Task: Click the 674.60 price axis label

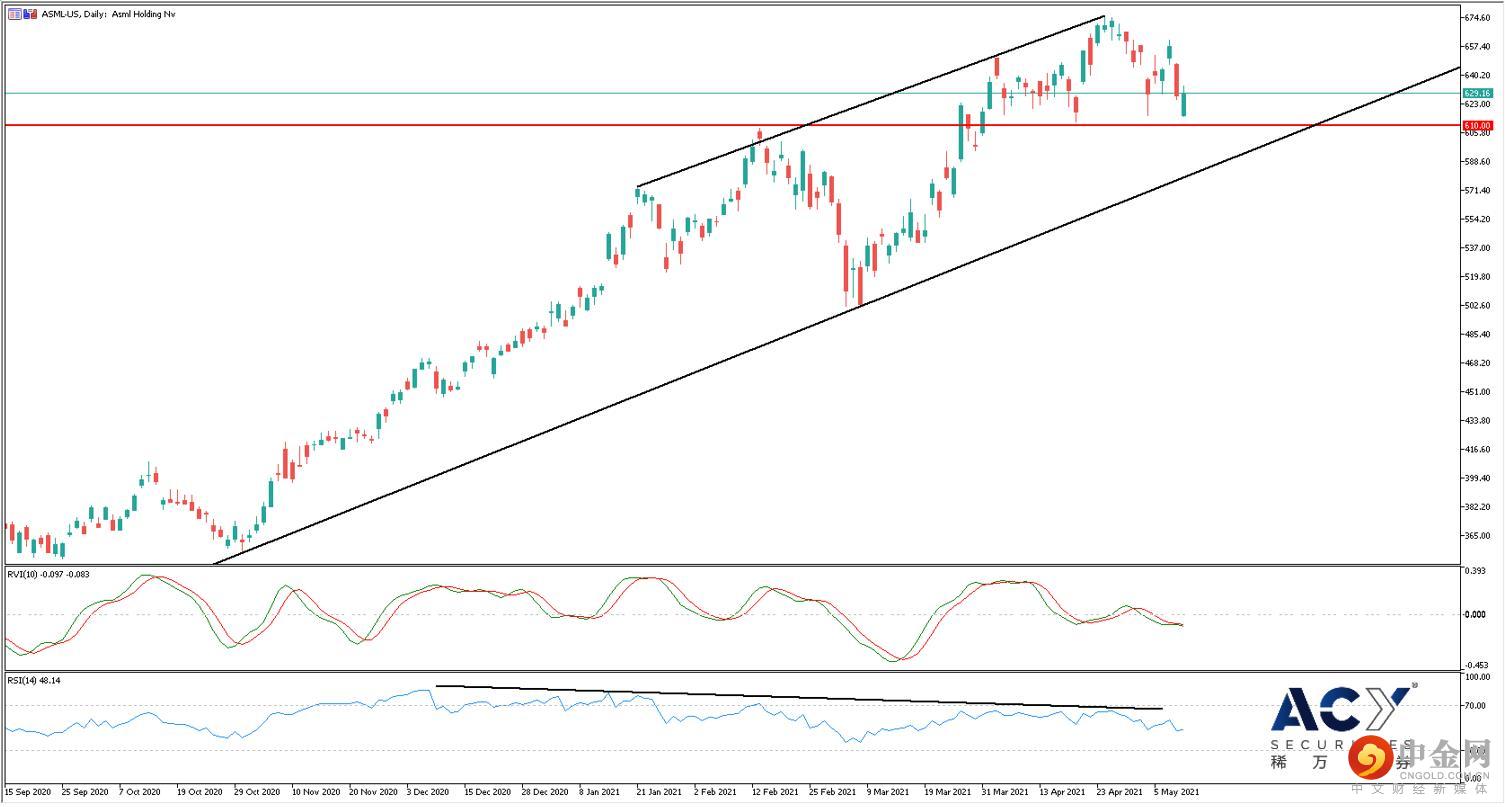Action: [1477, 17]
